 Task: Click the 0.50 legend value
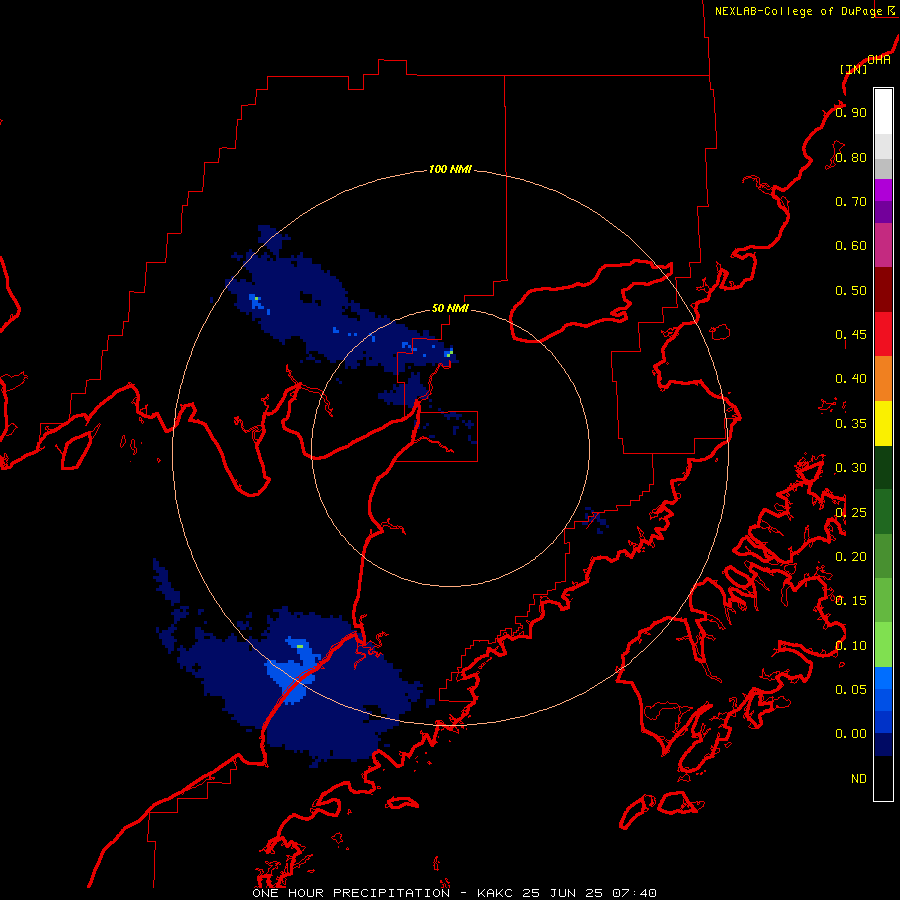tap(851, 290)
